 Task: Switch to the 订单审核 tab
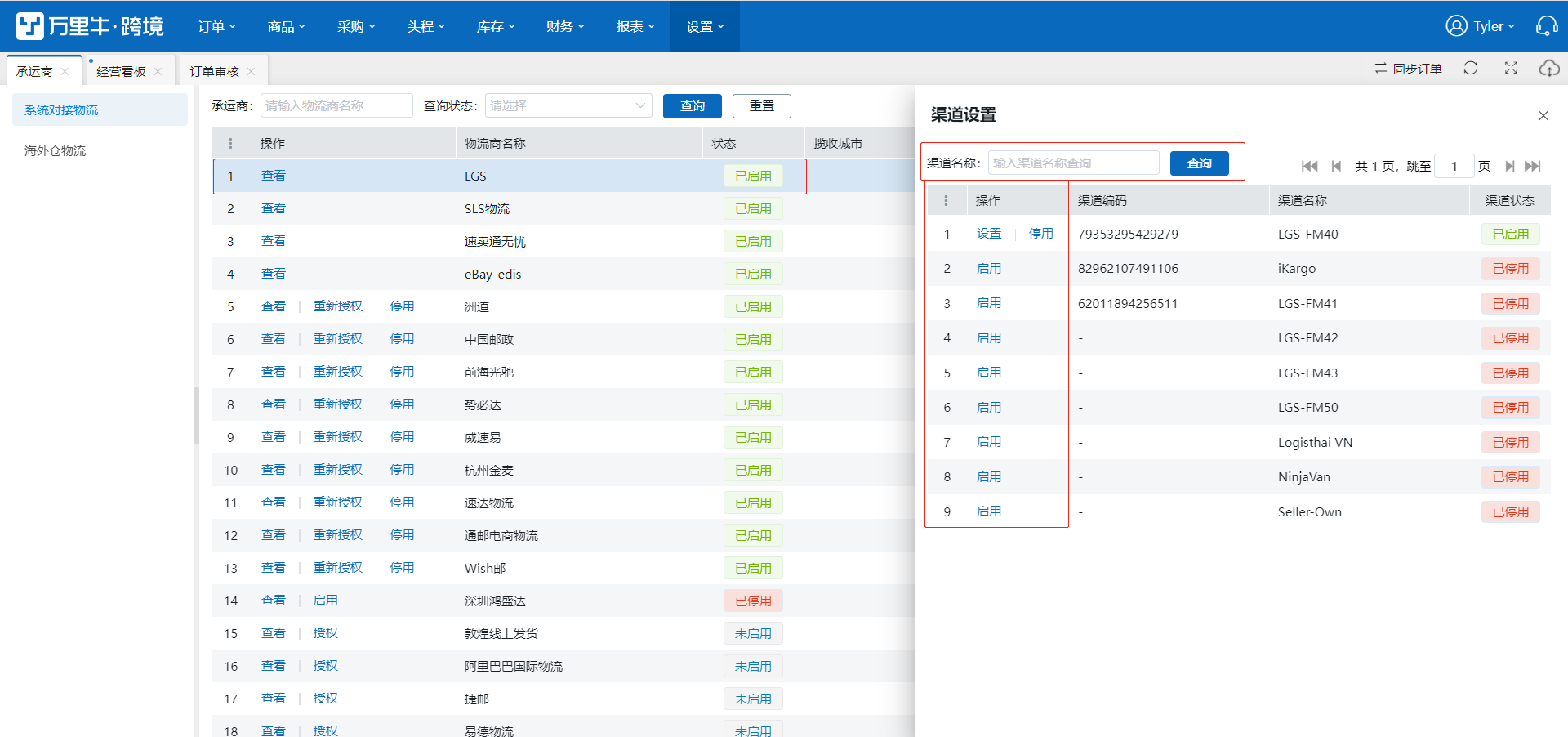[x=214, y=72]
